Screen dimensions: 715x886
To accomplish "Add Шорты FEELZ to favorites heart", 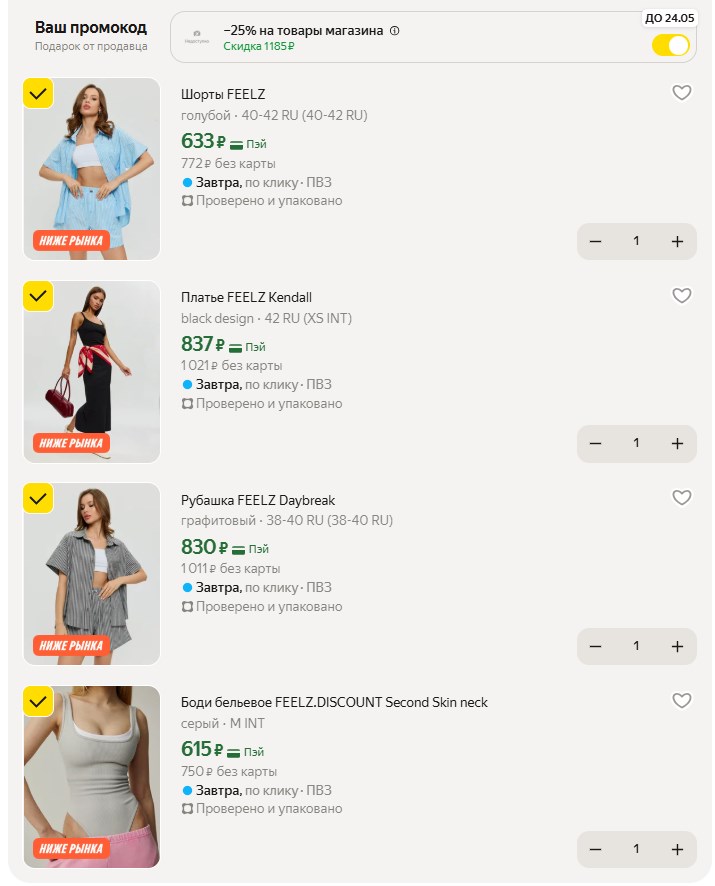I will pyautogui.click(x=681, y=92).
